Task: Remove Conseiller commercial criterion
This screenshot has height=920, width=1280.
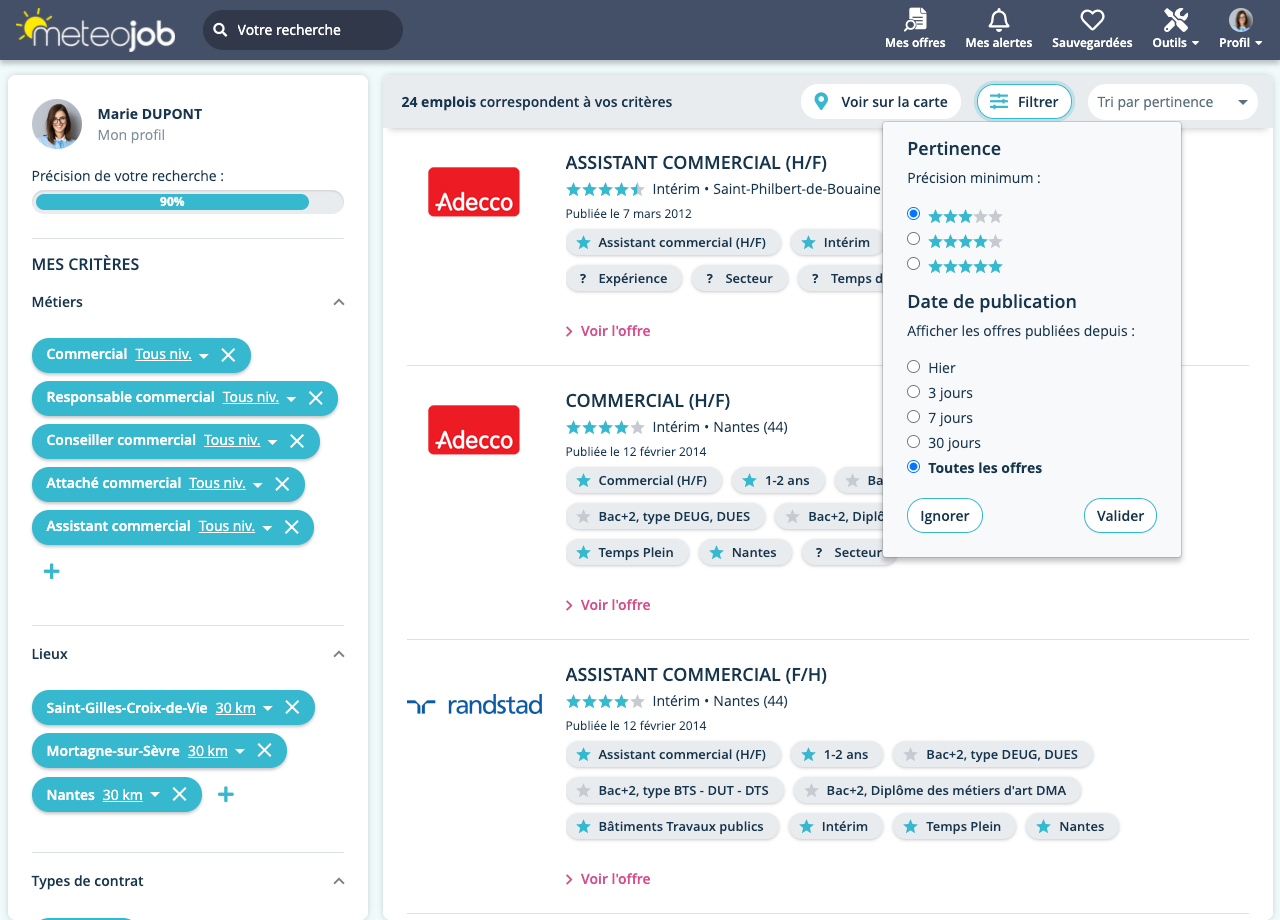Action: coord(297,441)
